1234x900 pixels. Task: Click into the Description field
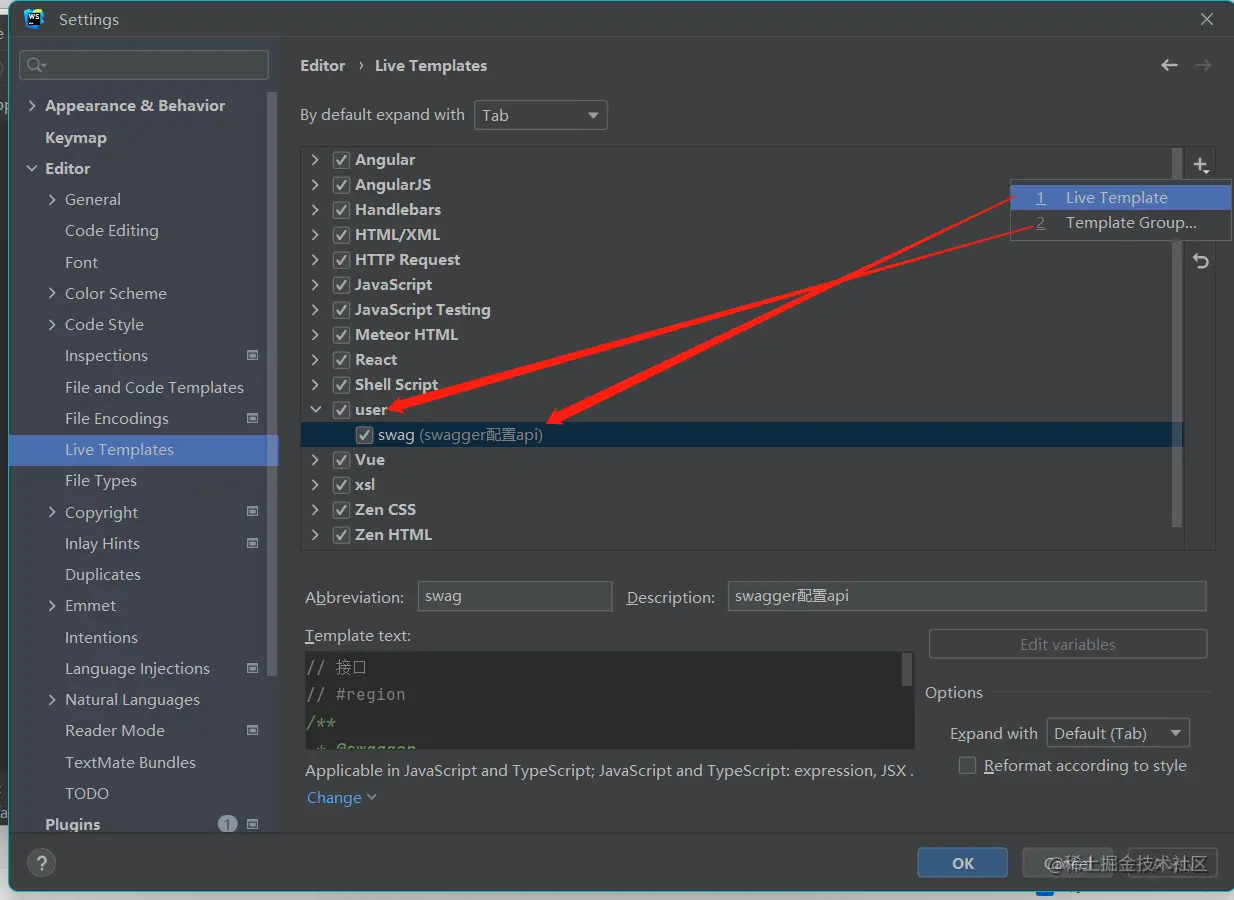click(x=967, y=596)
